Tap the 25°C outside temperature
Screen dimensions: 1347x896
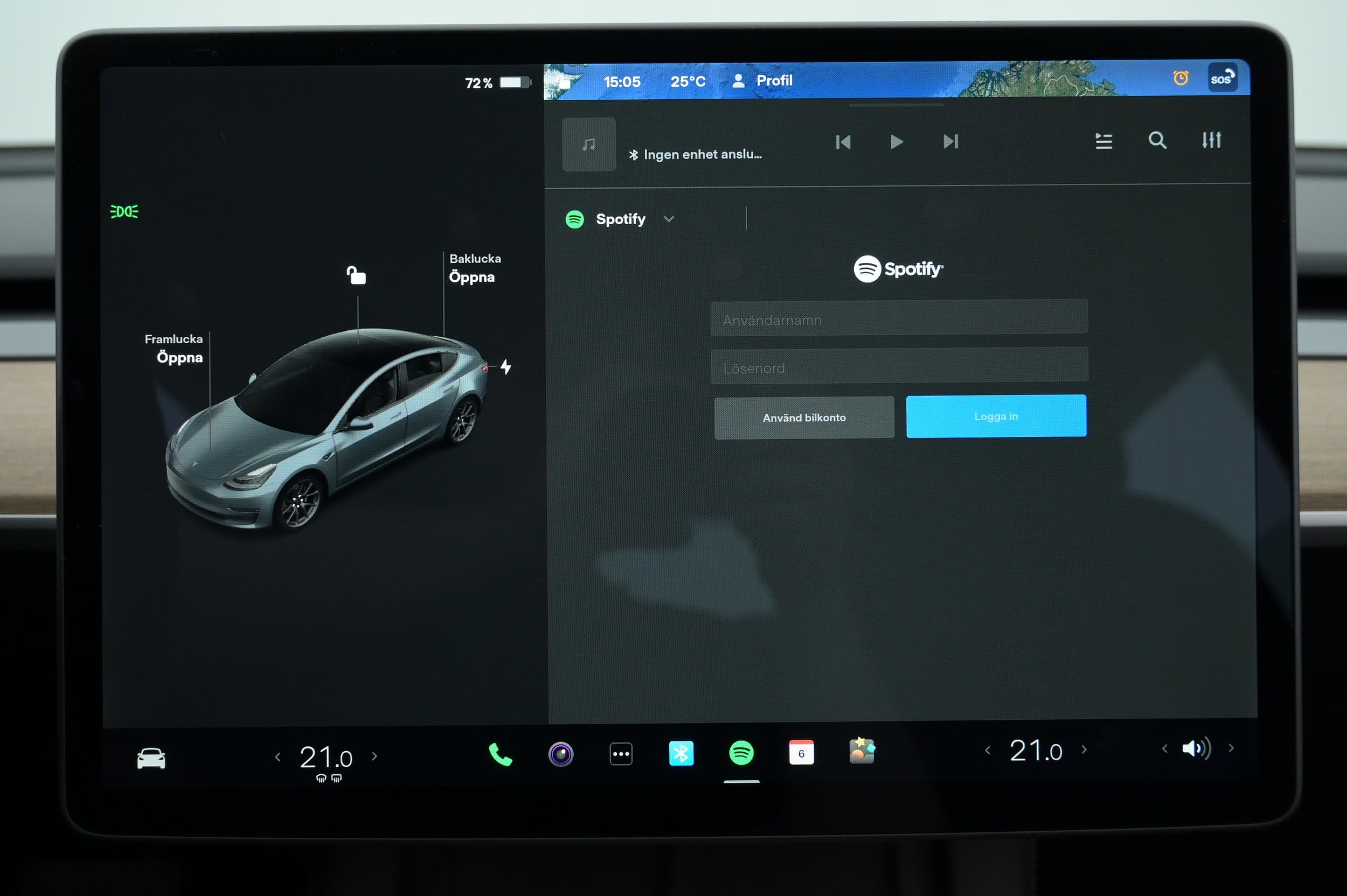(688, 81)
